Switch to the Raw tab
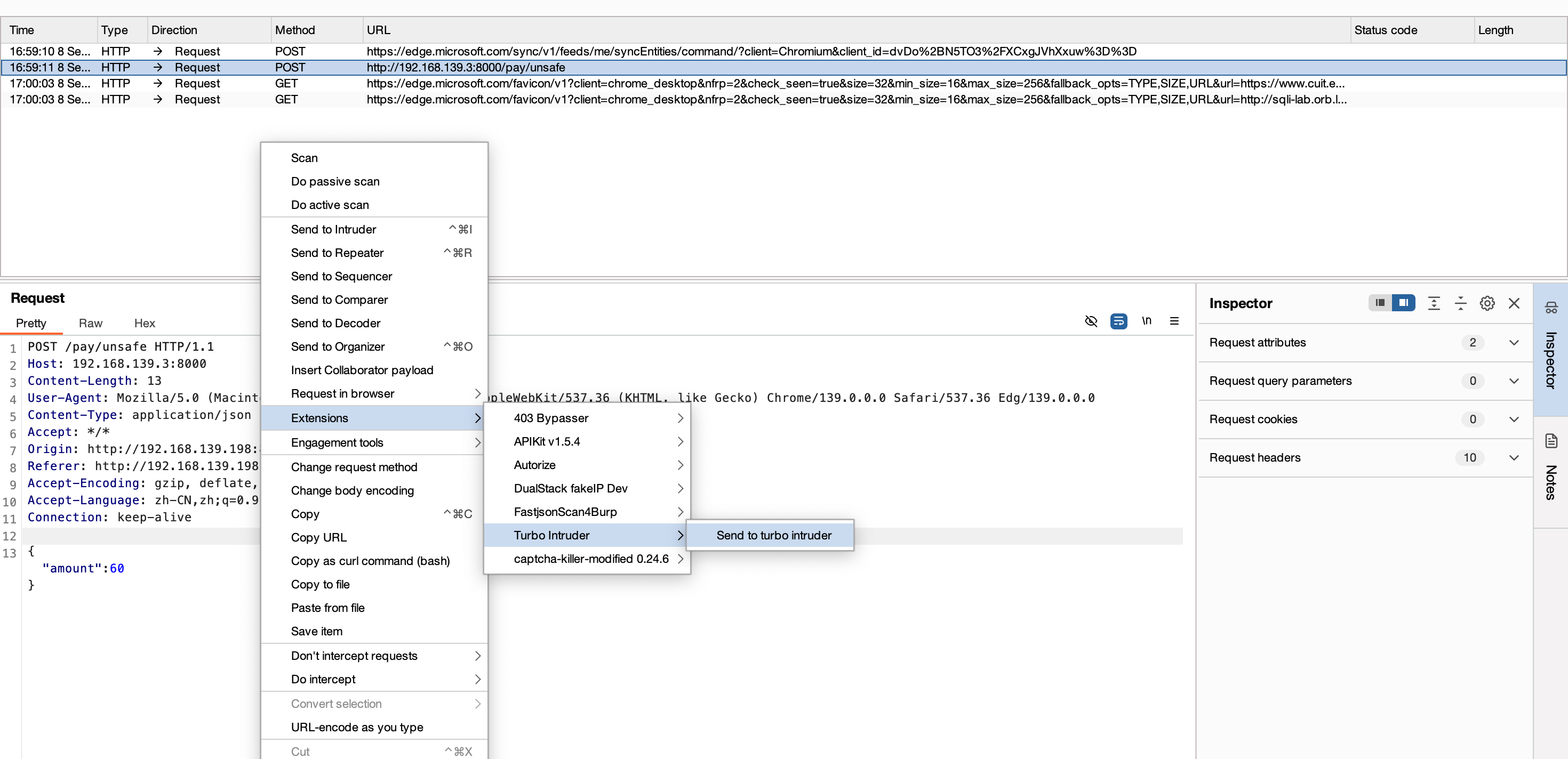This screenshot has height=759, width=1568. coord(91,323)
